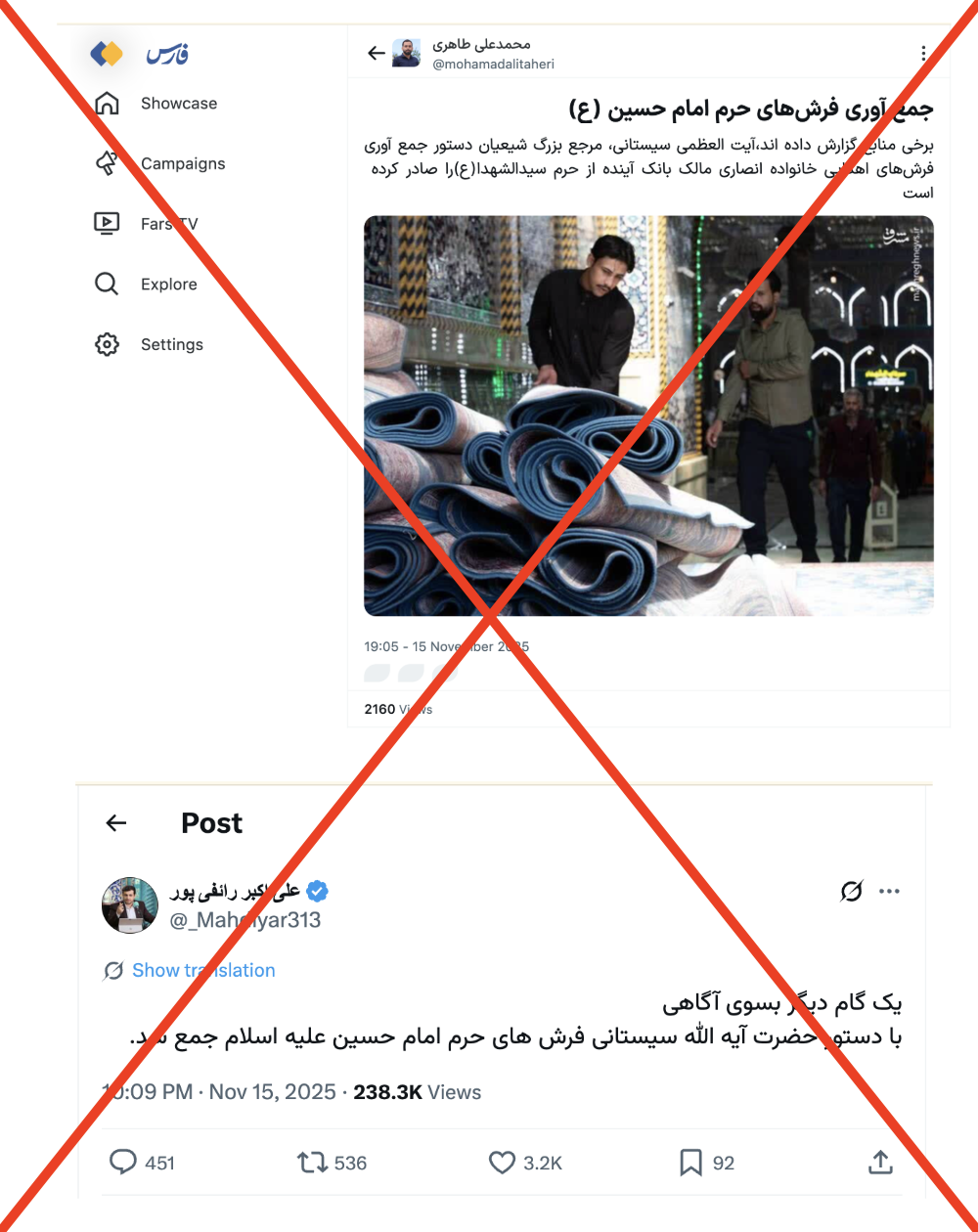This screenshot has height=1232, width=978.
Task: Click the Fars logo icon
Action: 107,54
